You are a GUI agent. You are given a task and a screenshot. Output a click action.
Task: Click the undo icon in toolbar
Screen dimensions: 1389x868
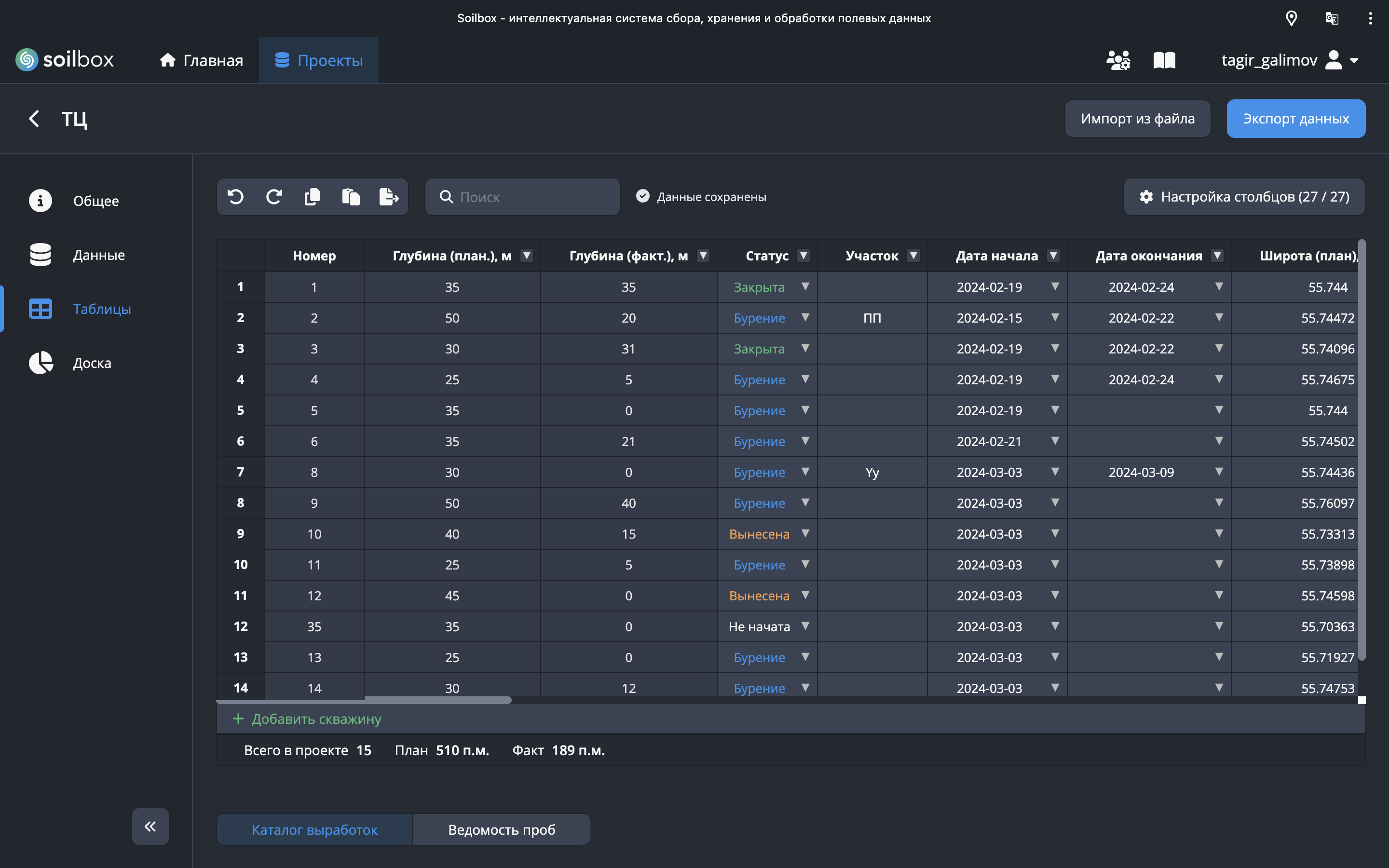tap(235, 197)
